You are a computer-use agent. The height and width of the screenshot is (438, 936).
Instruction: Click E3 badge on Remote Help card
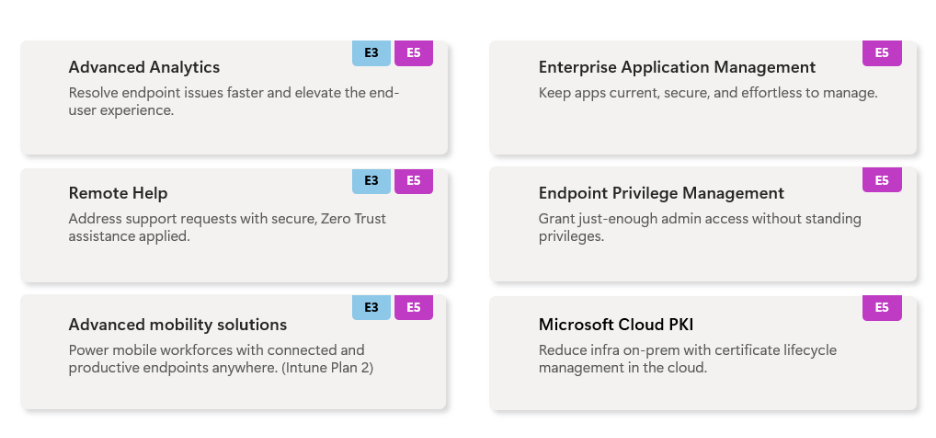pos(371,181)
